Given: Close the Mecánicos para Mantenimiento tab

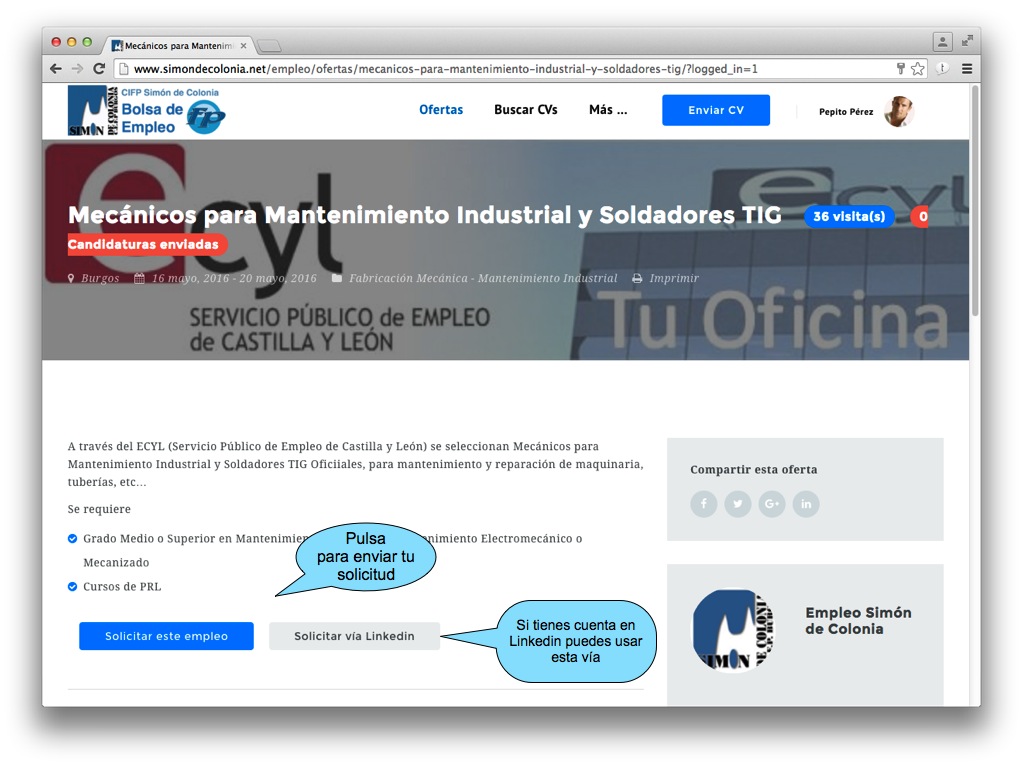Looking at the screenshot, I should click(x=244, y=46).
